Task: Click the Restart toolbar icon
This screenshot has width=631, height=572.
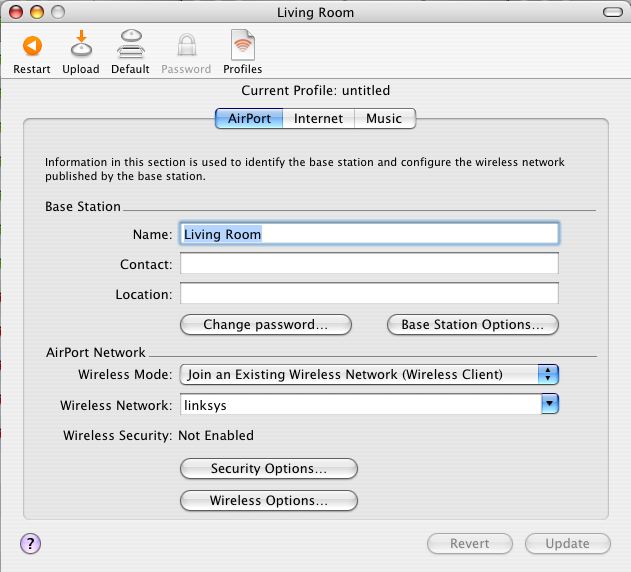Action: (x=32, y=45)
